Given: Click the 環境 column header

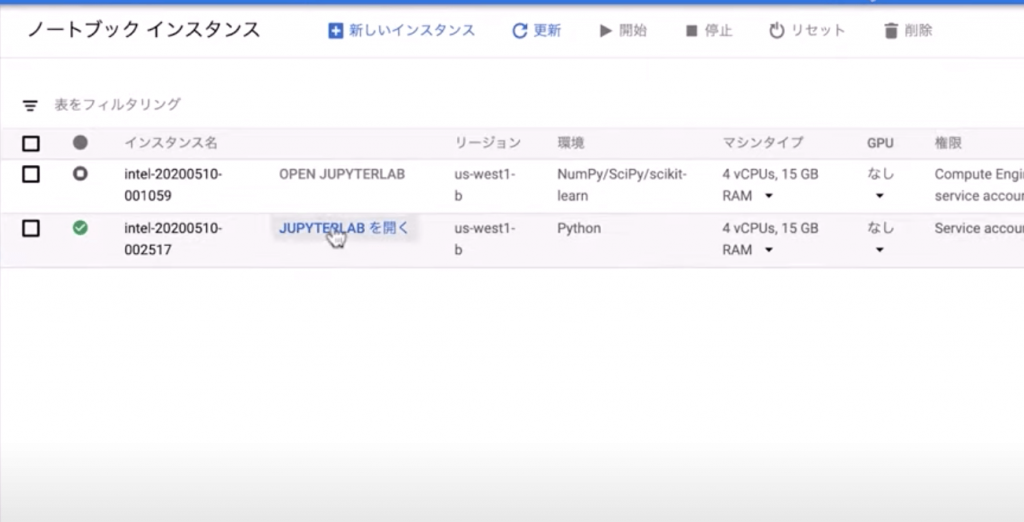Looking at the screenshot, I should pos(571,143).
